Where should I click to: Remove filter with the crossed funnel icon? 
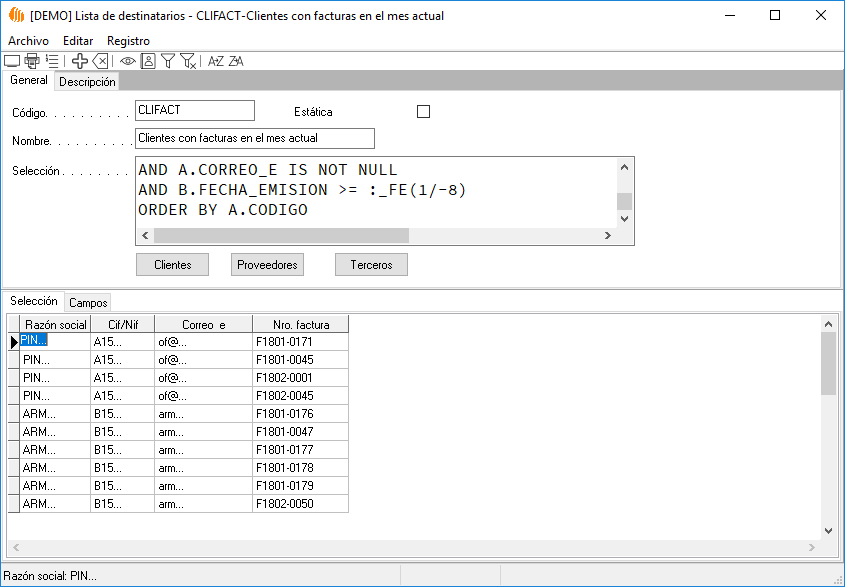tap(187, 61)
